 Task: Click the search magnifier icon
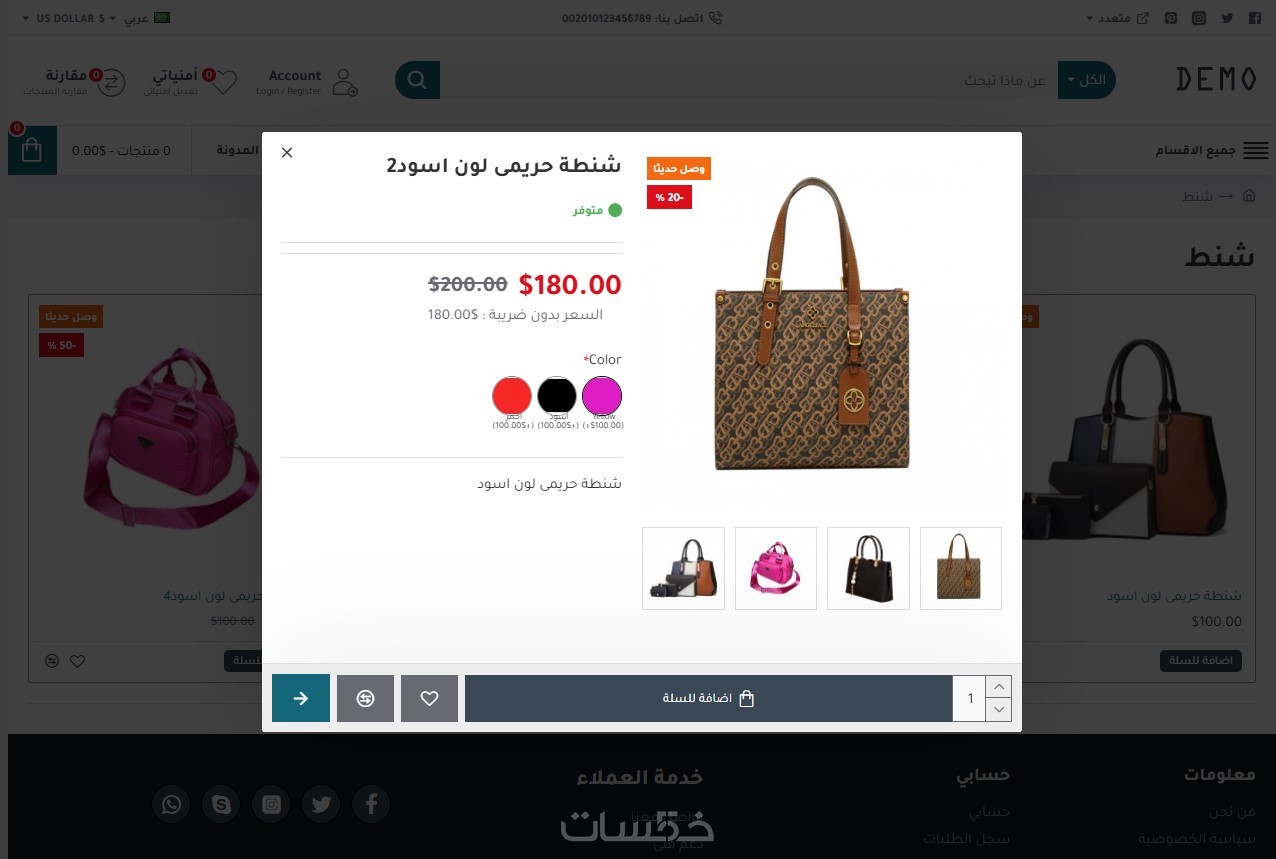418,80
